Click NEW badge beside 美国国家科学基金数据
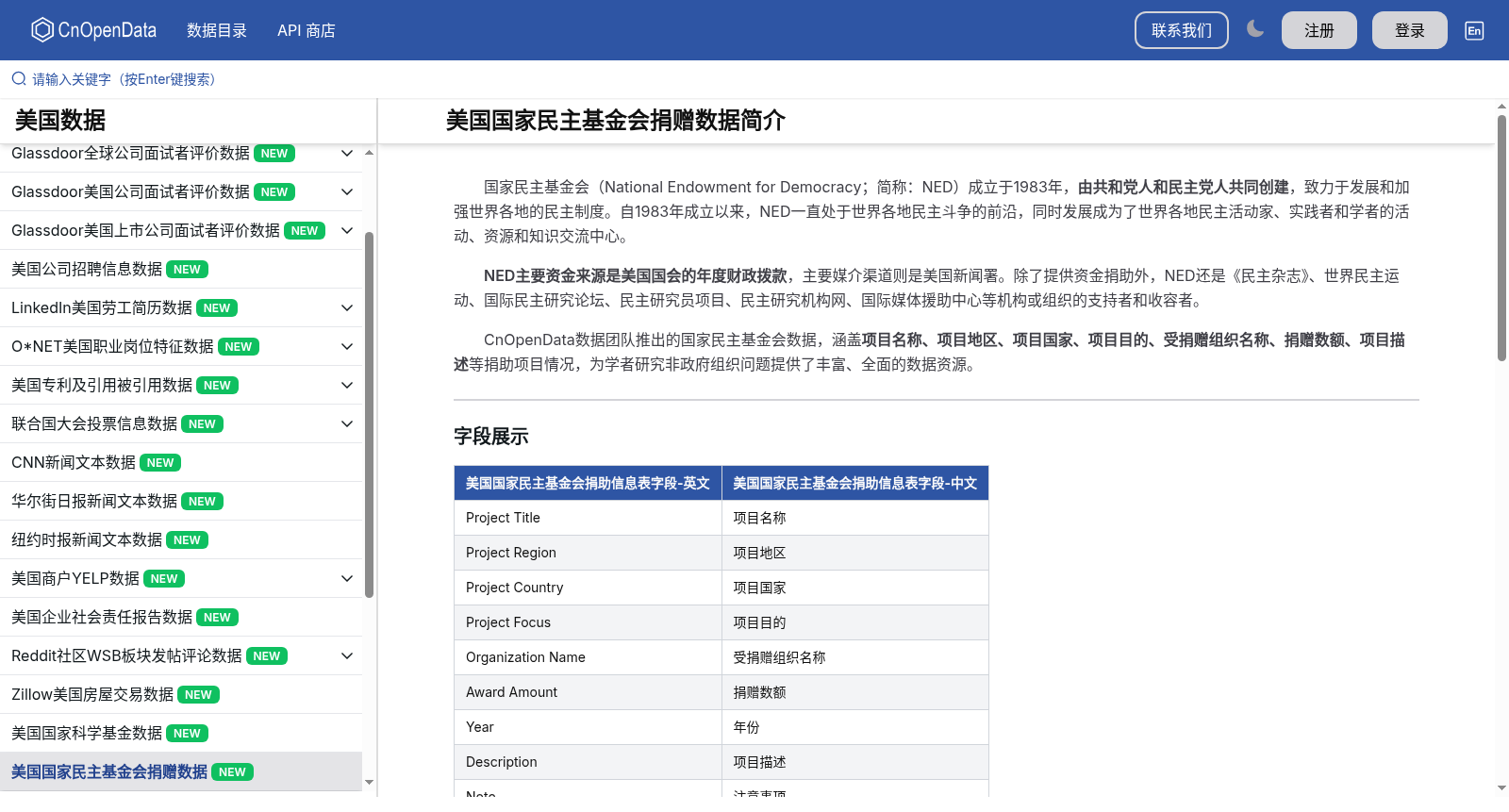The image size is (1509, 812). 187,733
